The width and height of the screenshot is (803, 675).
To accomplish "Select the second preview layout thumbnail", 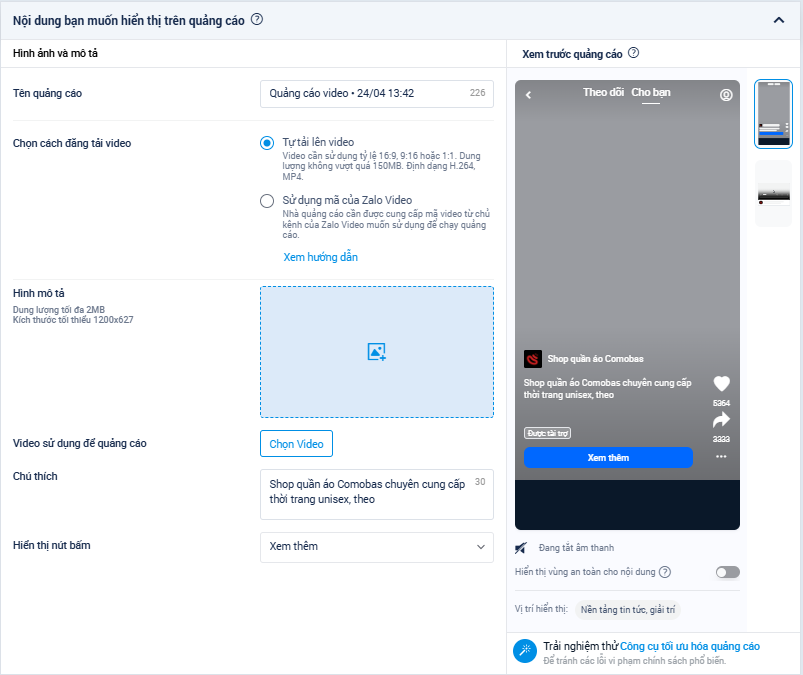I will 773,193.
